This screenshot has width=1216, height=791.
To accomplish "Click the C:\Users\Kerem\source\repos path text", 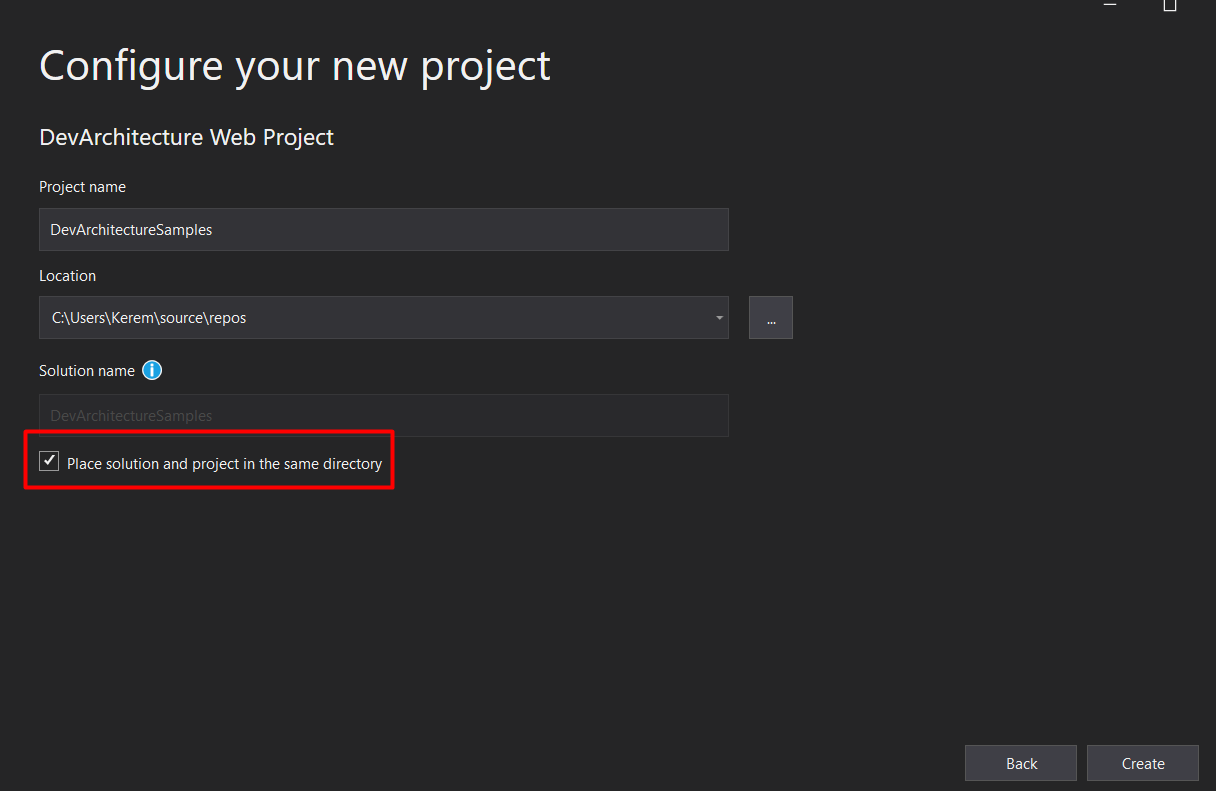I will pos(149,318).
